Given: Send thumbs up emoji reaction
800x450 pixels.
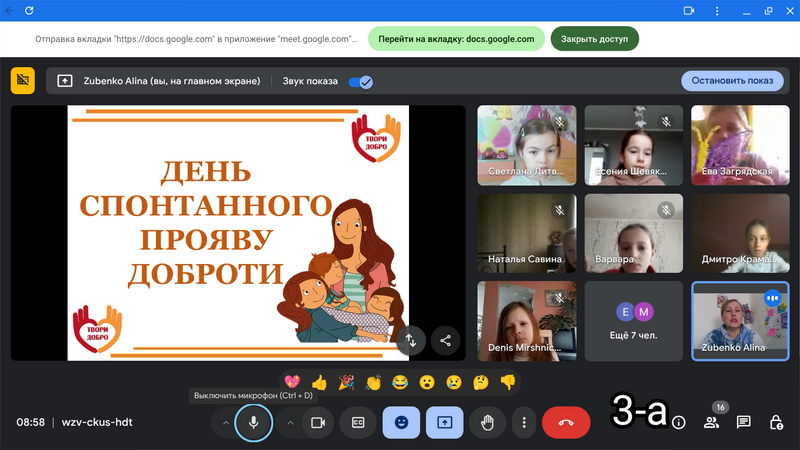Looking at the screenshot, I should [319, 382].
